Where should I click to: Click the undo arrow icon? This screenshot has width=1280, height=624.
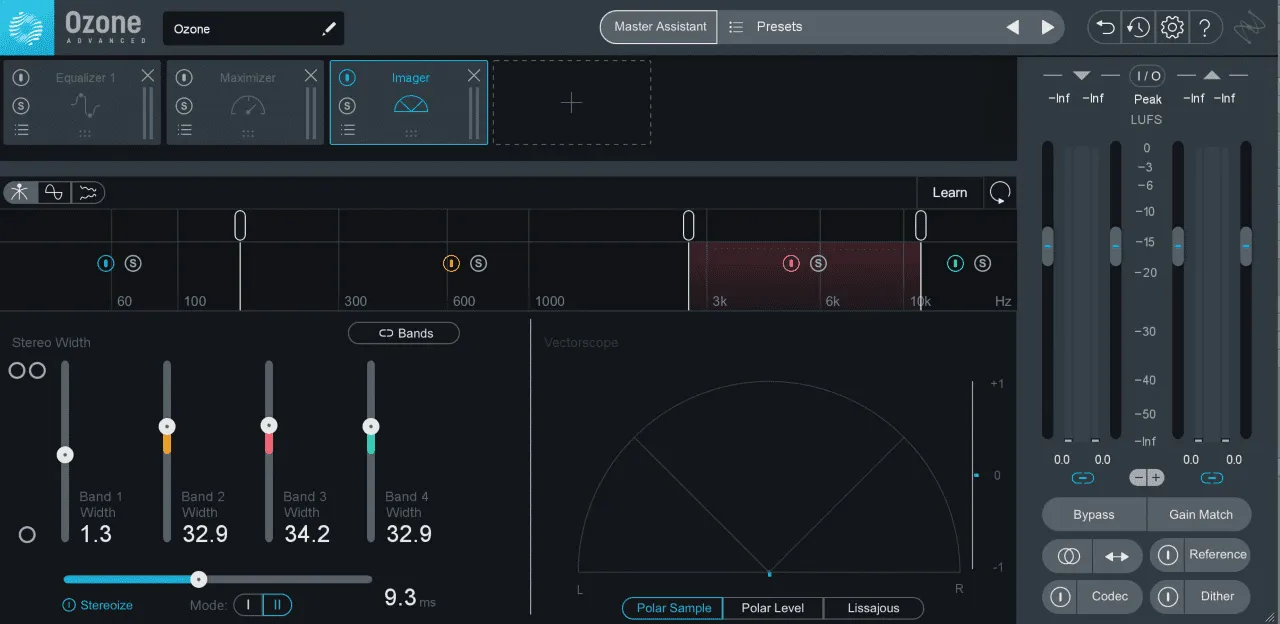point(1106,27)
